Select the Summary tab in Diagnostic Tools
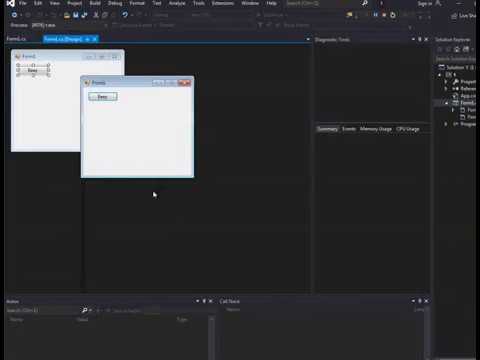The image size is (480, 360). [327, 129]
